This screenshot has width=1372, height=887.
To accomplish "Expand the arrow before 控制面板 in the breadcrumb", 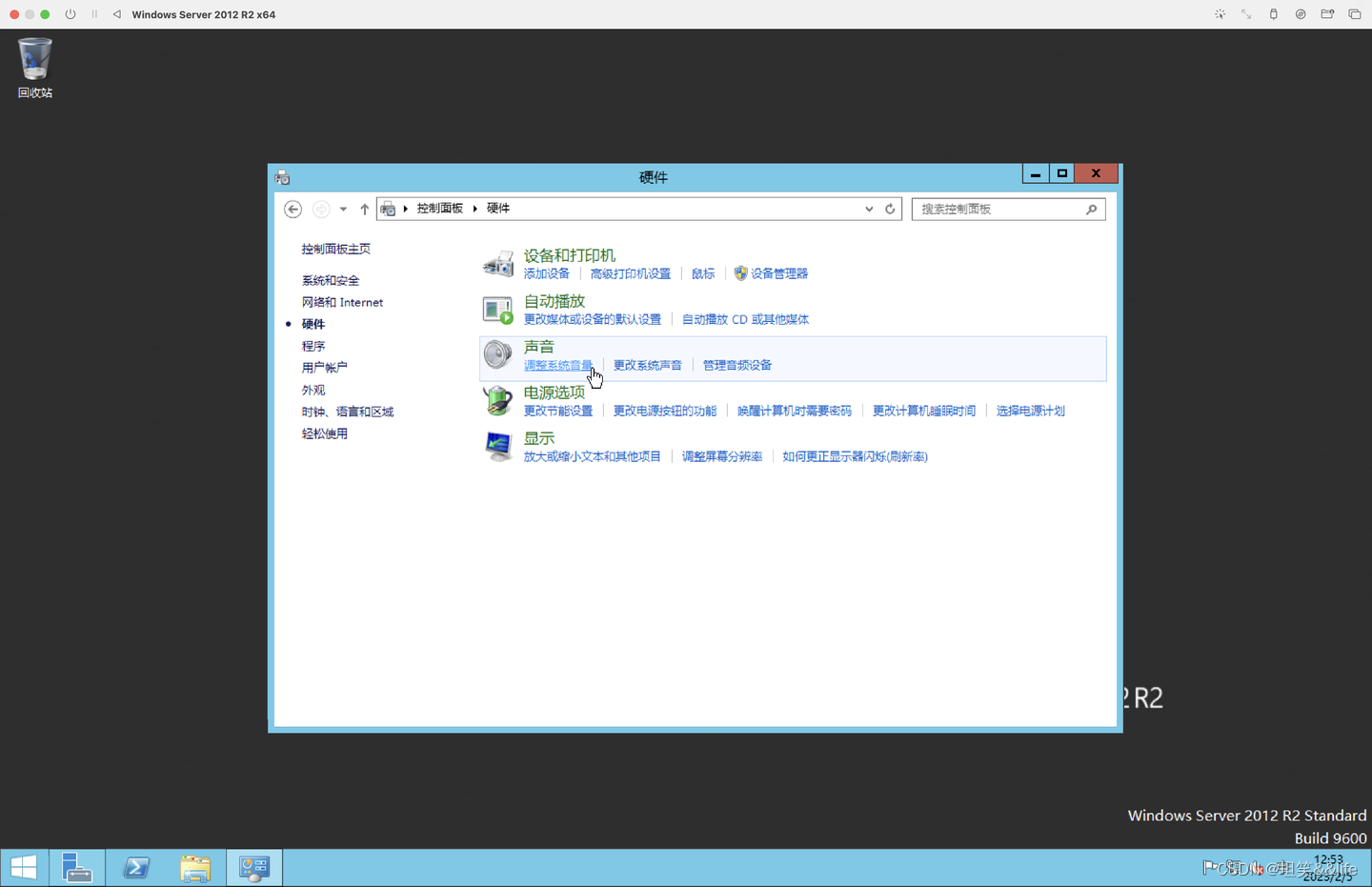I will pyautogui.click(x=405, y=209).
